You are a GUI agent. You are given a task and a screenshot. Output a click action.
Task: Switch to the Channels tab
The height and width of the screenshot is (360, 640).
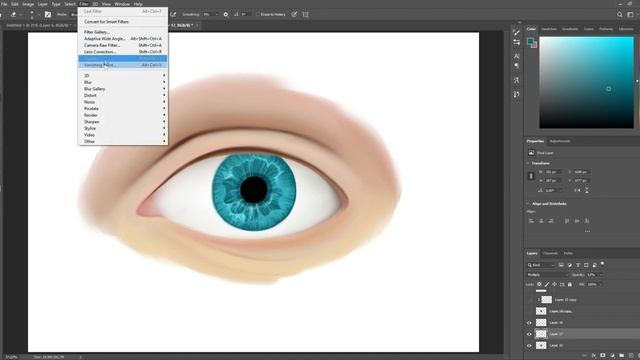(x=550, y=253)
